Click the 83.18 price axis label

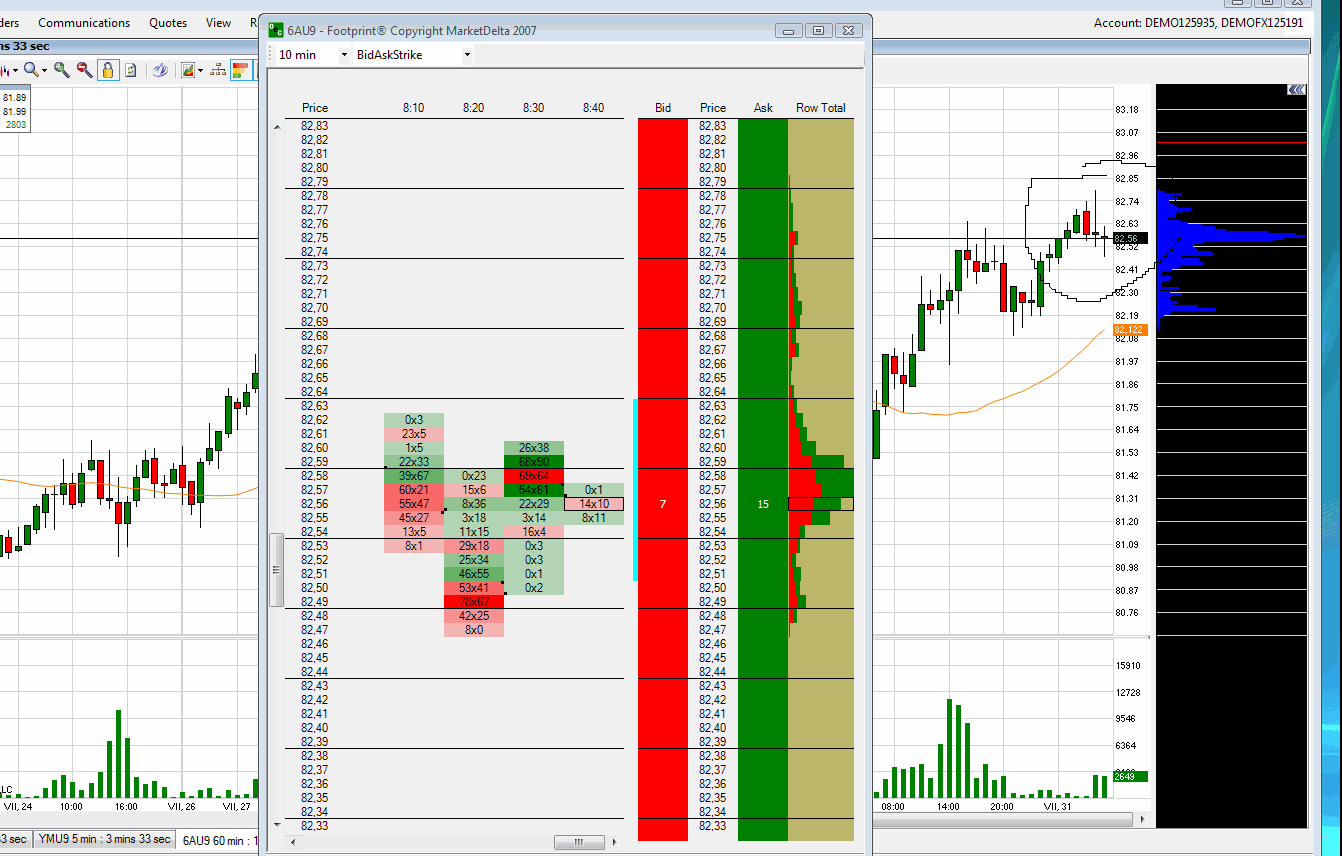click(x=1127, y=109)
